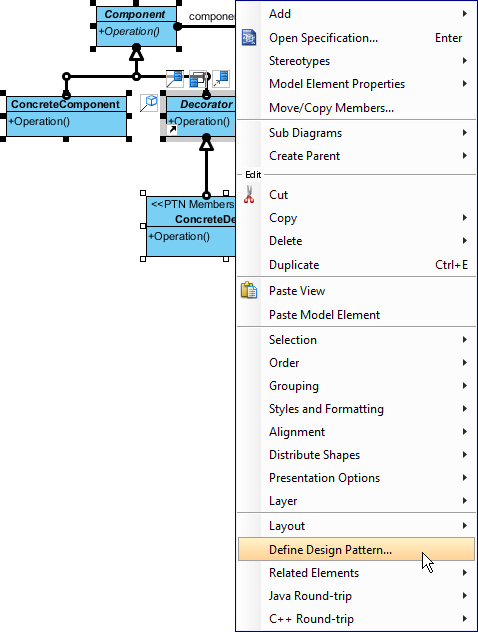Open the Alignment submenu
The image size is (478, 632).
[356, 431]
